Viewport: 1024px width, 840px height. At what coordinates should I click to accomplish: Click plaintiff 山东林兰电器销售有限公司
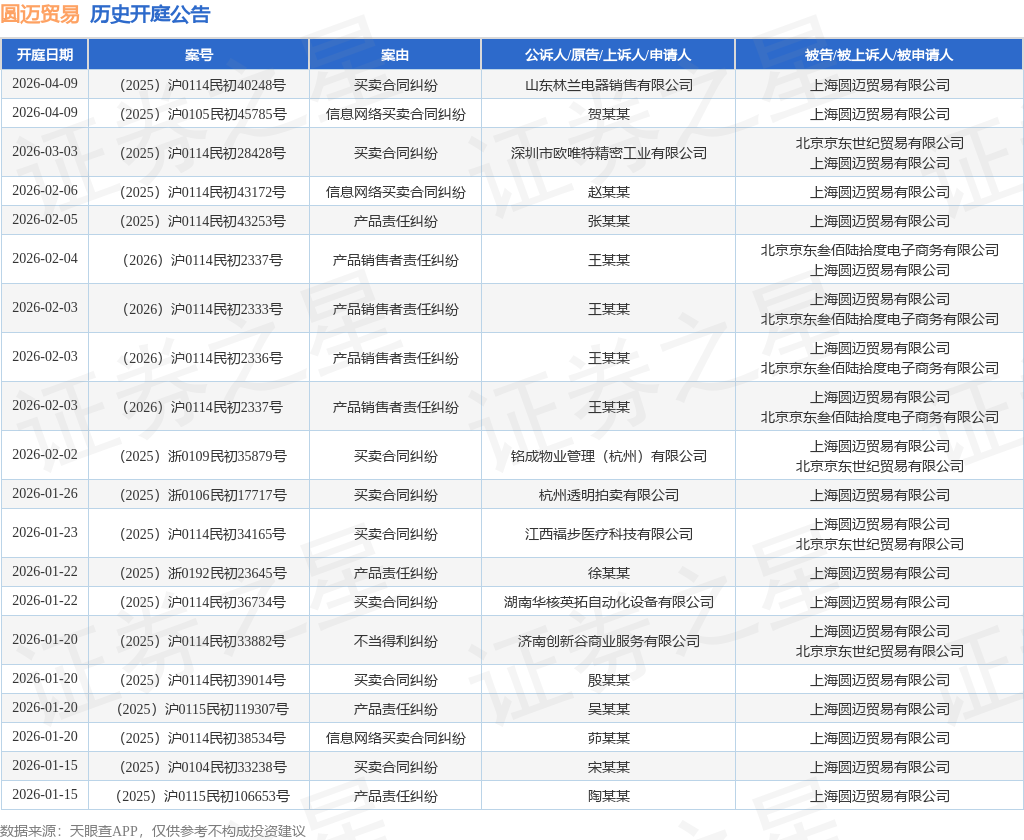pos(609,85)
